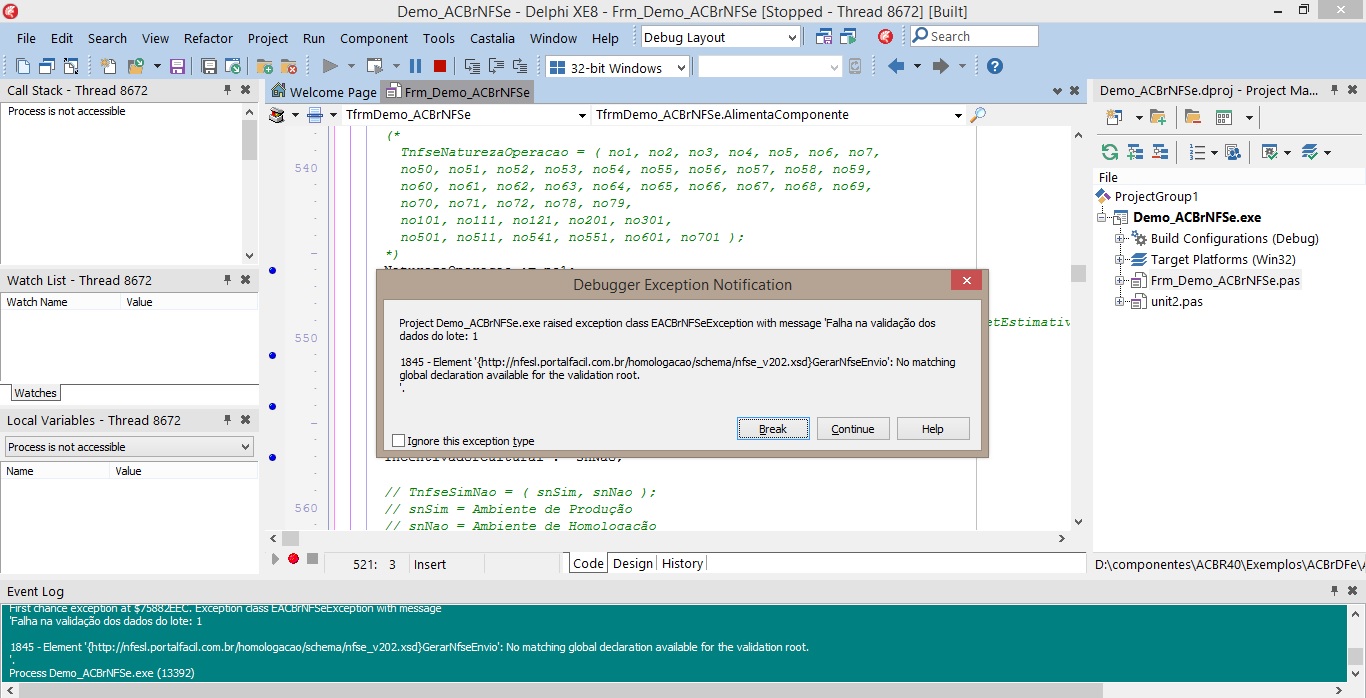The width and height of the screenshot is (1366, 698).
Task: Click the Continue button in the dialog
Action: [x=853, y=429]
